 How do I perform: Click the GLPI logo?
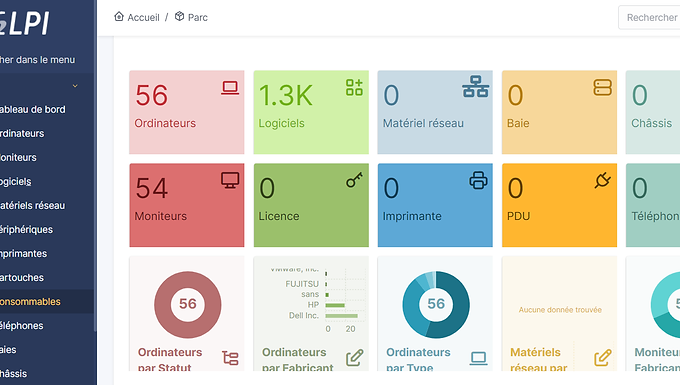[x=24, y=23]
